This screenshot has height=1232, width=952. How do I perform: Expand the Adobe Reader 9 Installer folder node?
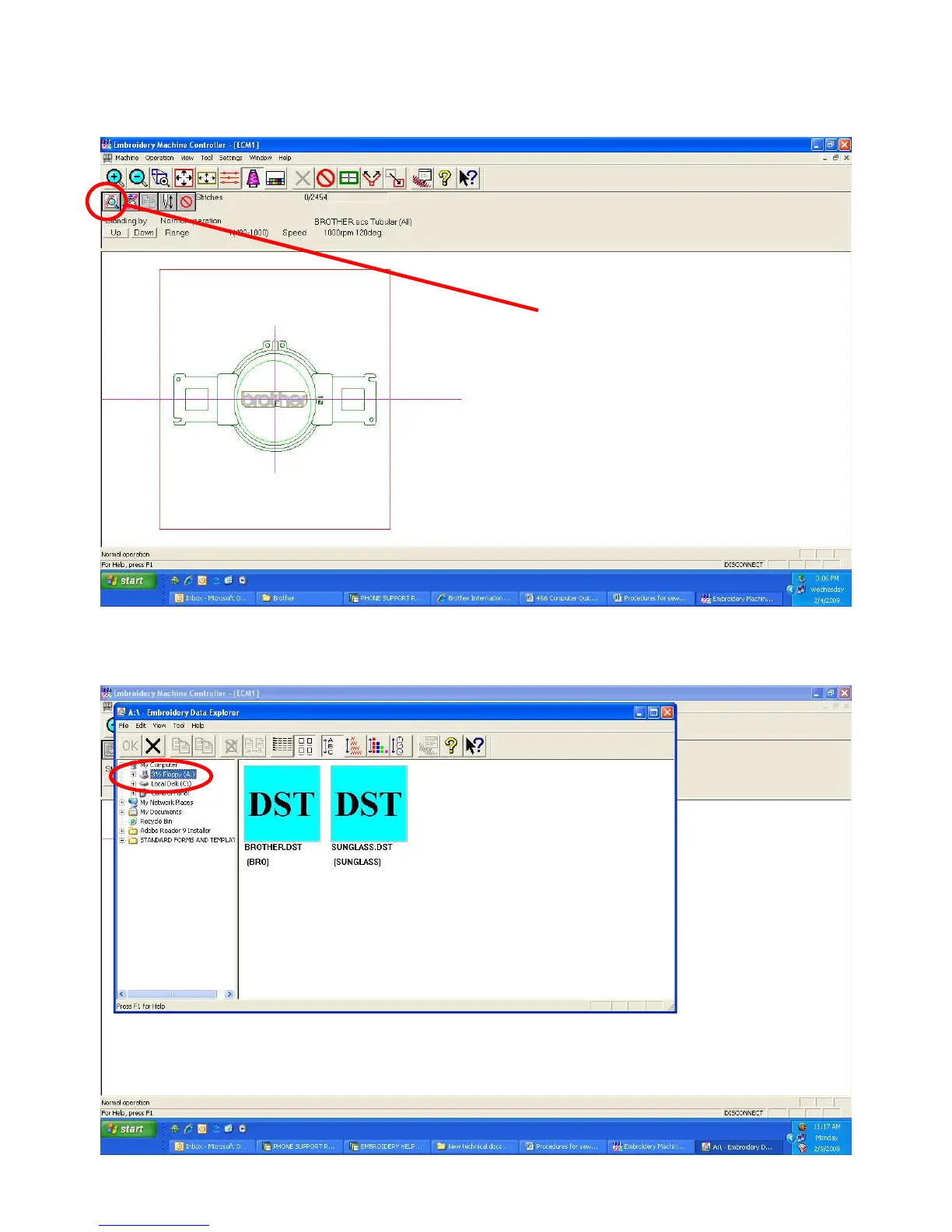pos(122,831)
